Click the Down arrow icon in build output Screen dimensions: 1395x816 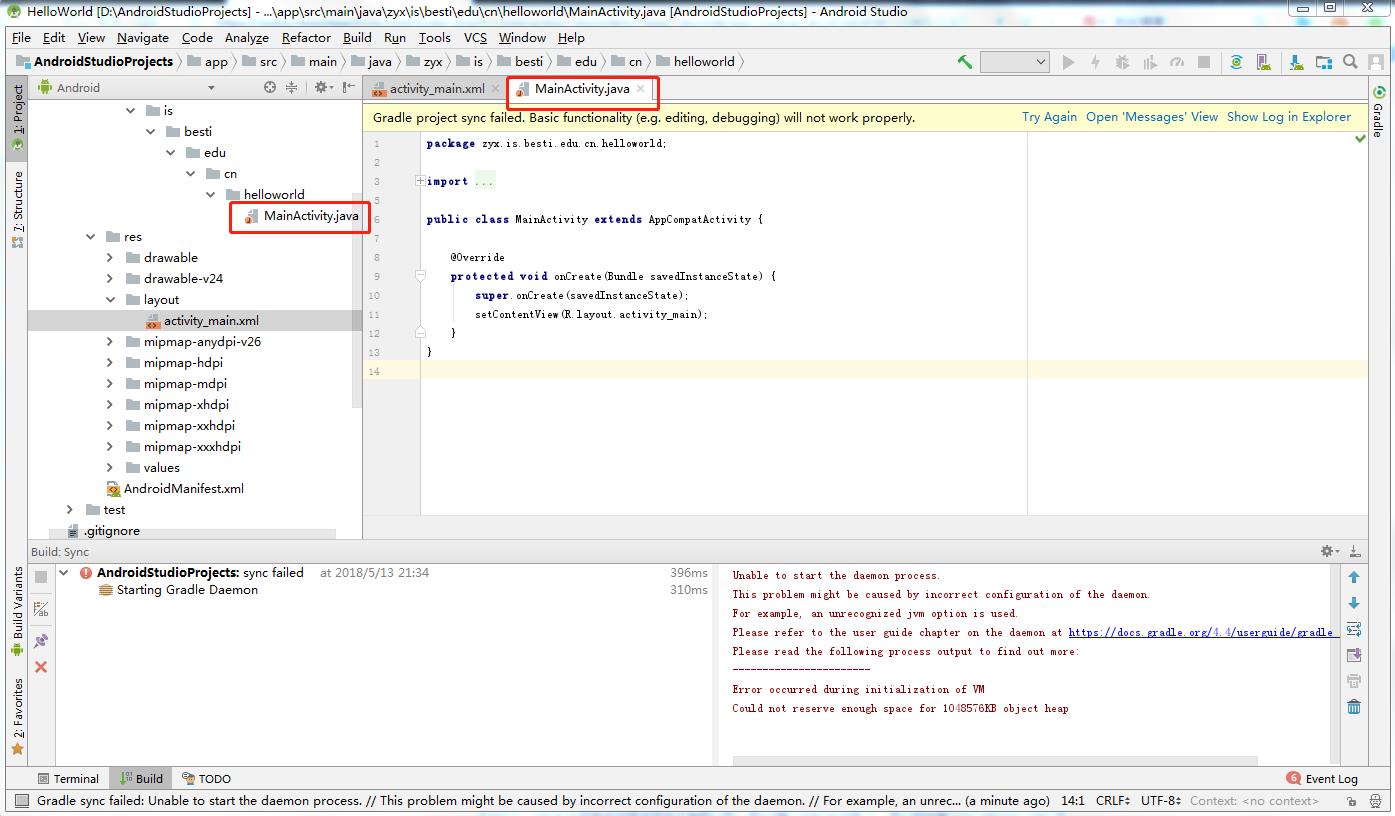pyautogui.click(x=1354, y=604)
